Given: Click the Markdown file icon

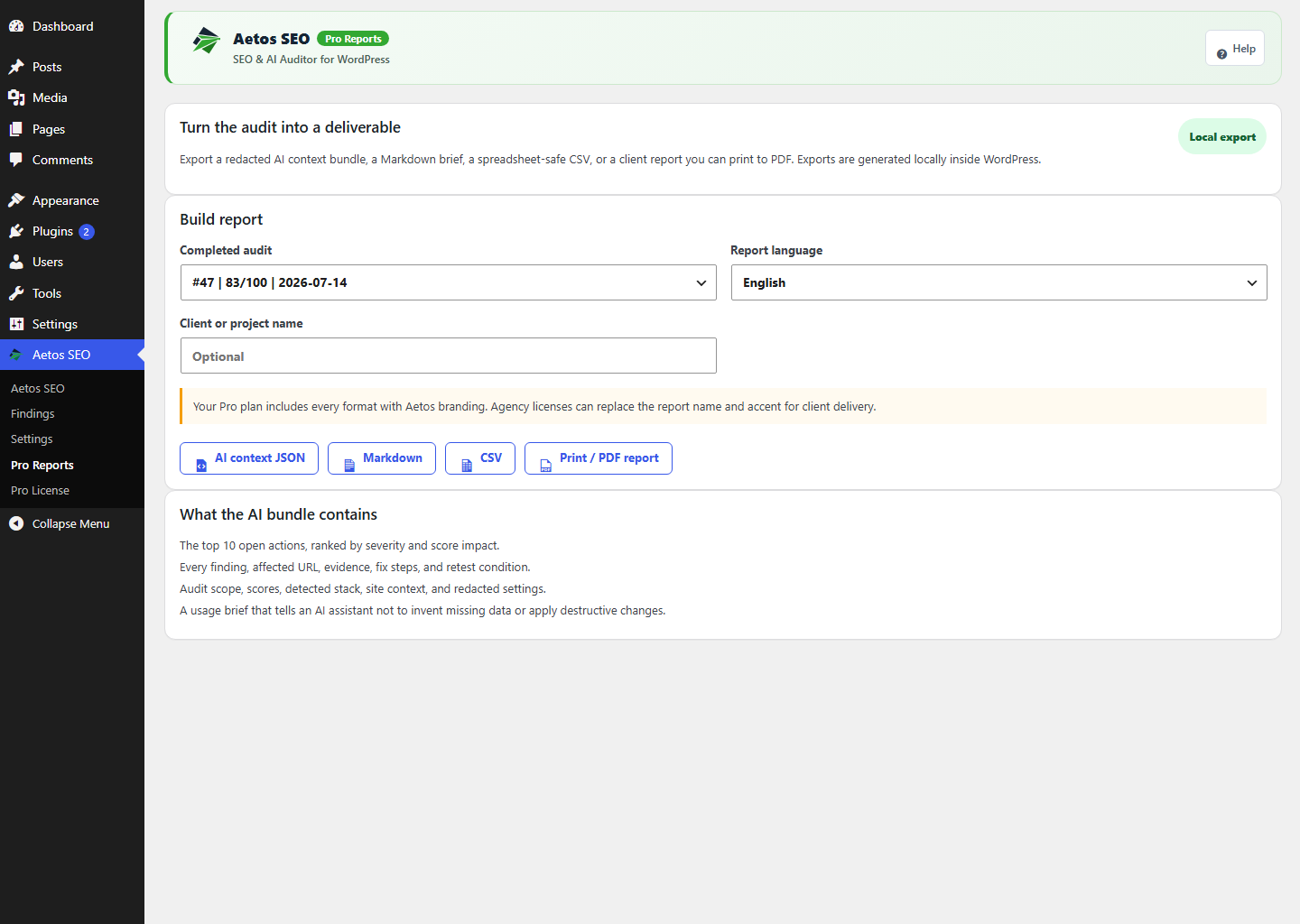Looking at the screenshot, I should click(349, 466).
